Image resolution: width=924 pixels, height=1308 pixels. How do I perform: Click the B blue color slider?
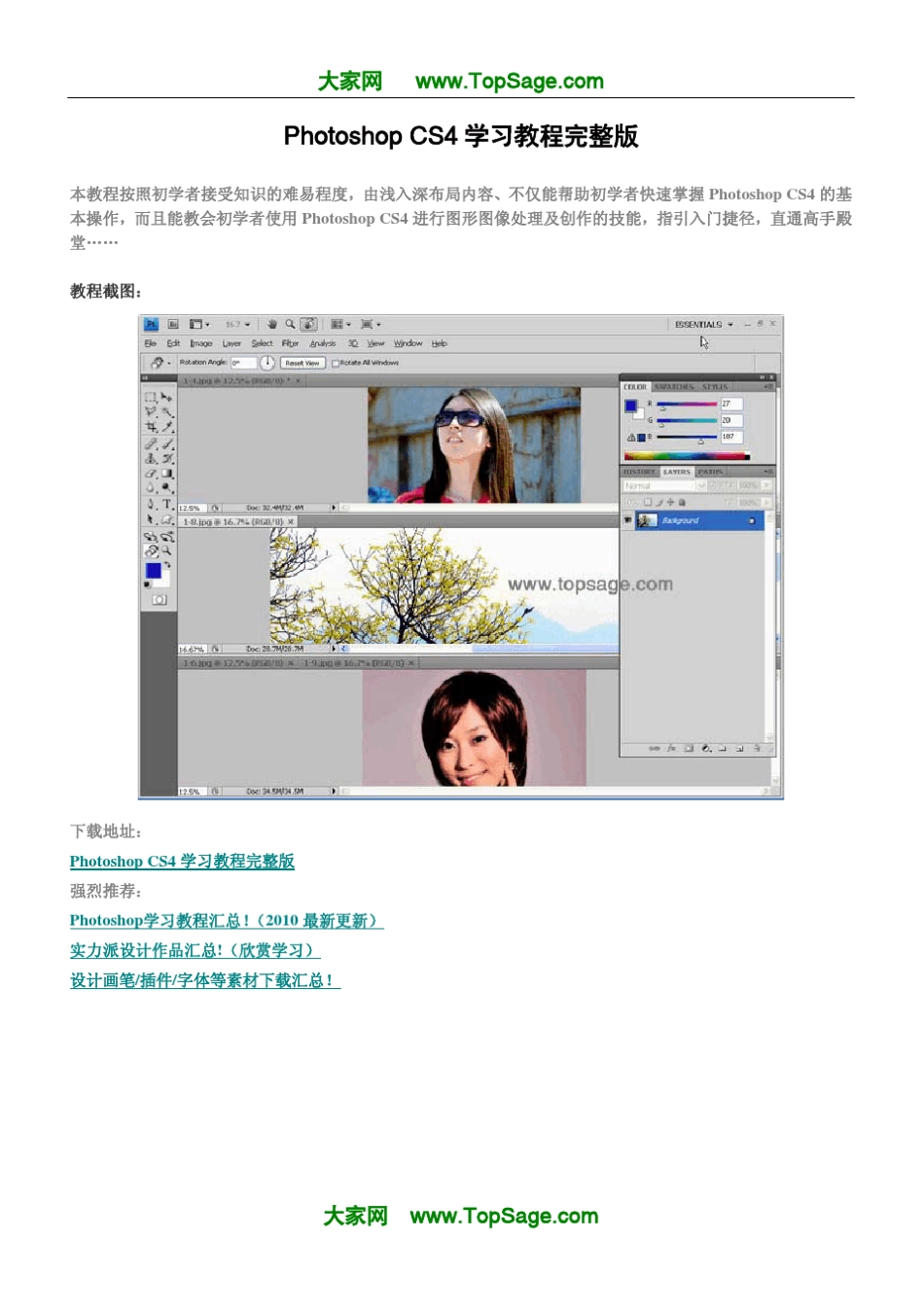click(x=687, y=437)
